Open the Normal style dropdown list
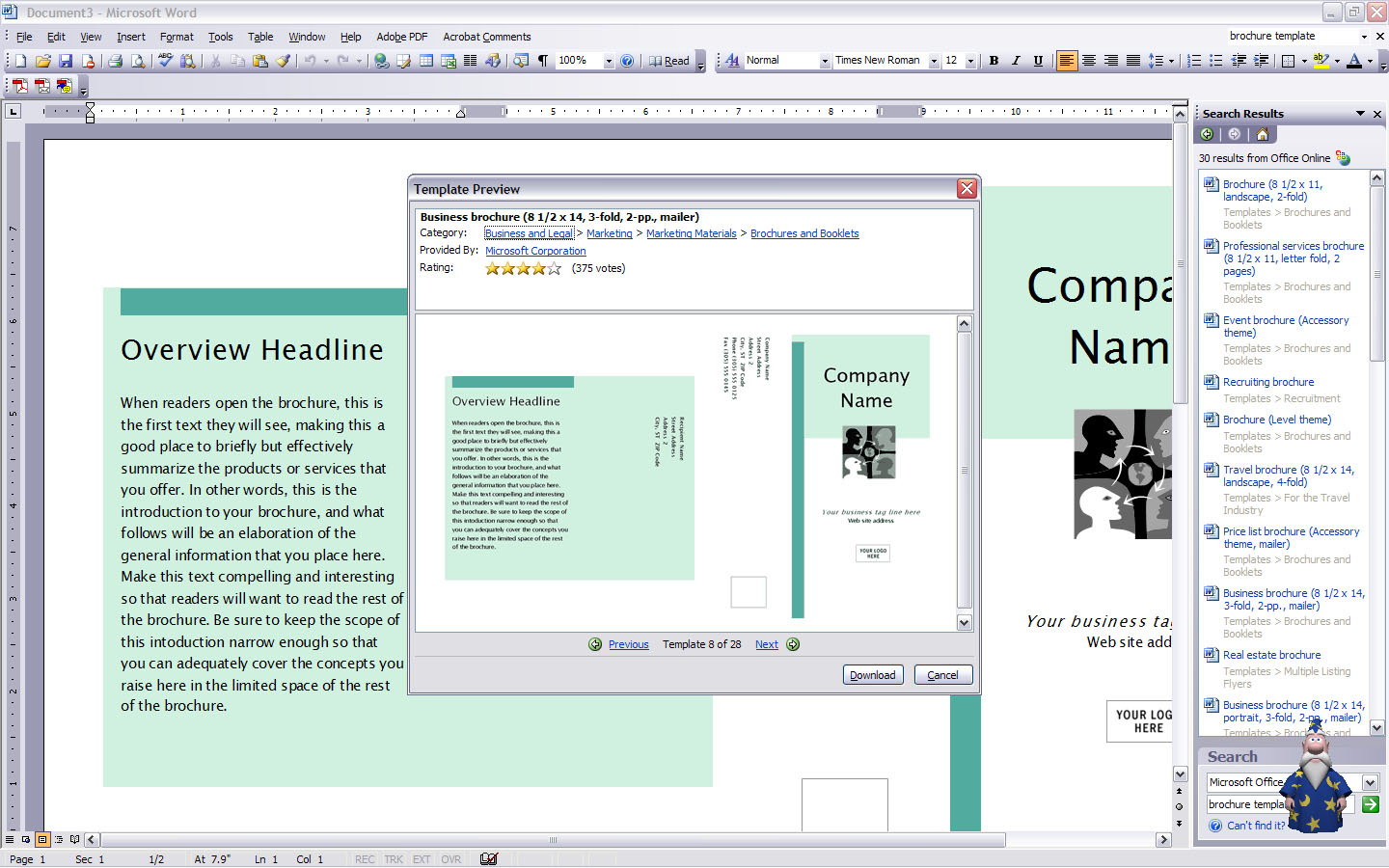 [825, 61]
